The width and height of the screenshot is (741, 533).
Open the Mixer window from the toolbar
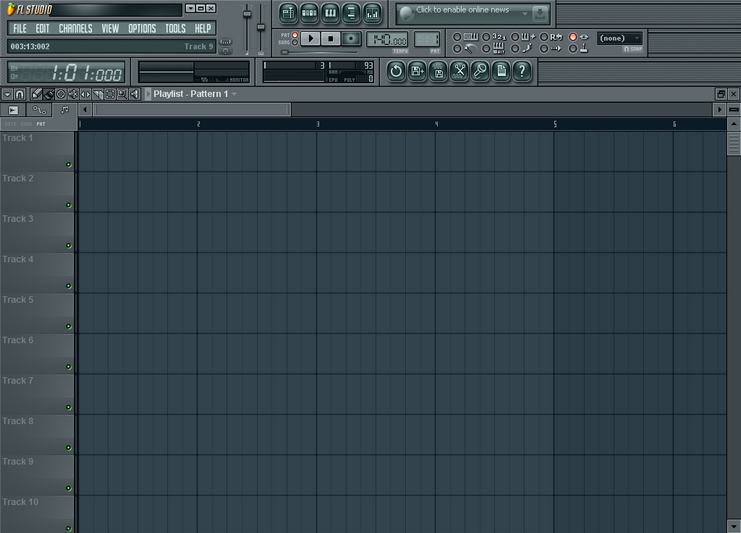pos(372,13)
